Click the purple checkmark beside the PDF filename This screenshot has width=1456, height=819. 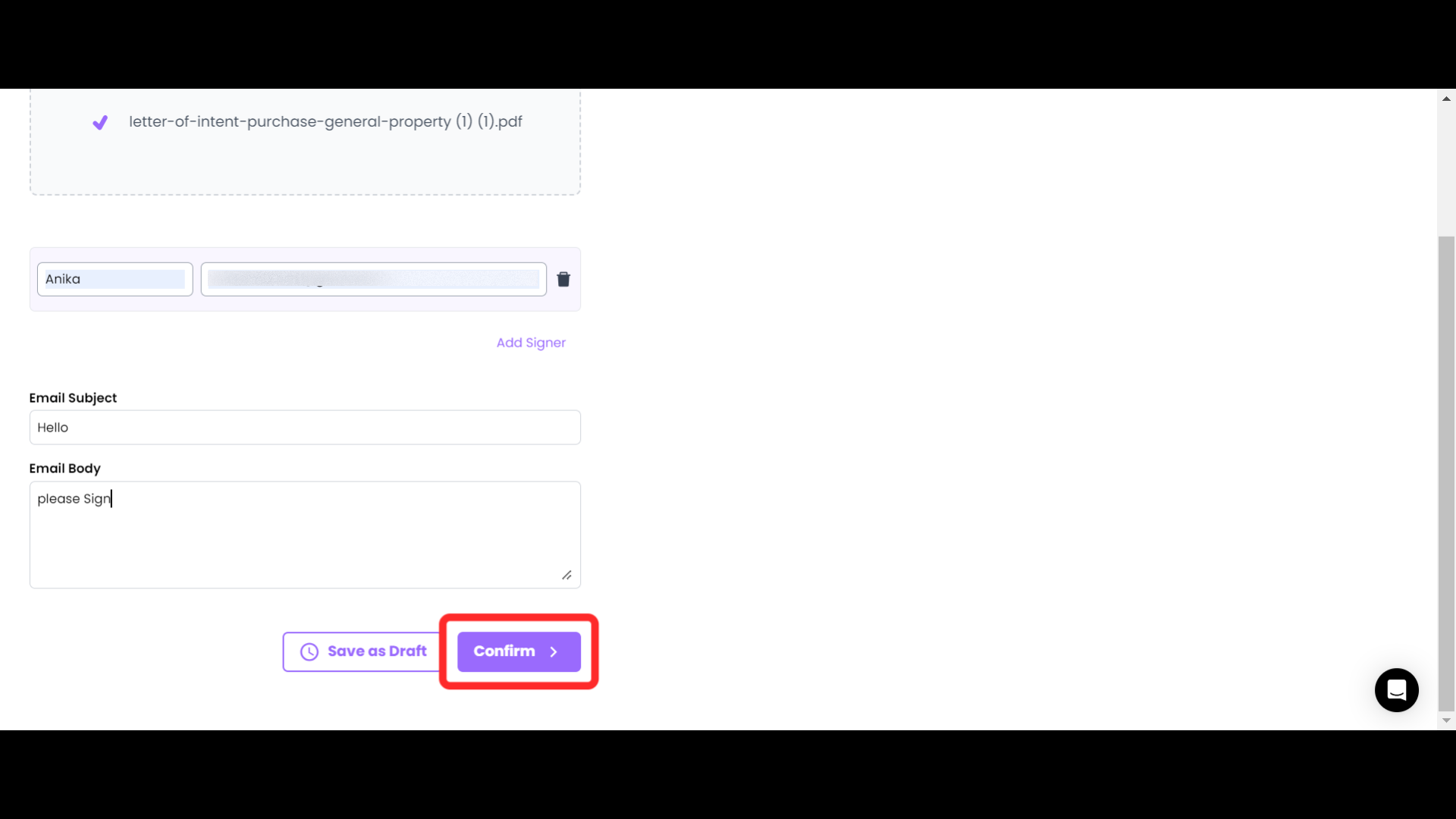coord(100,122)
